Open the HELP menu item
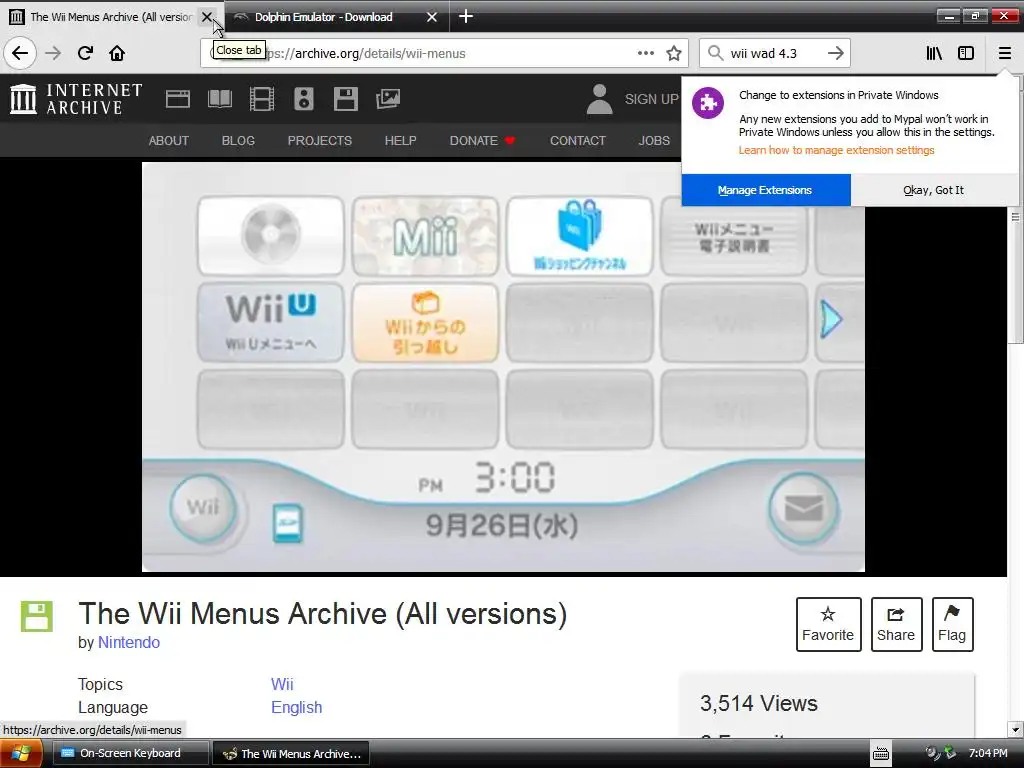The height and width of the screenshot is (768, 1024). 400,140
